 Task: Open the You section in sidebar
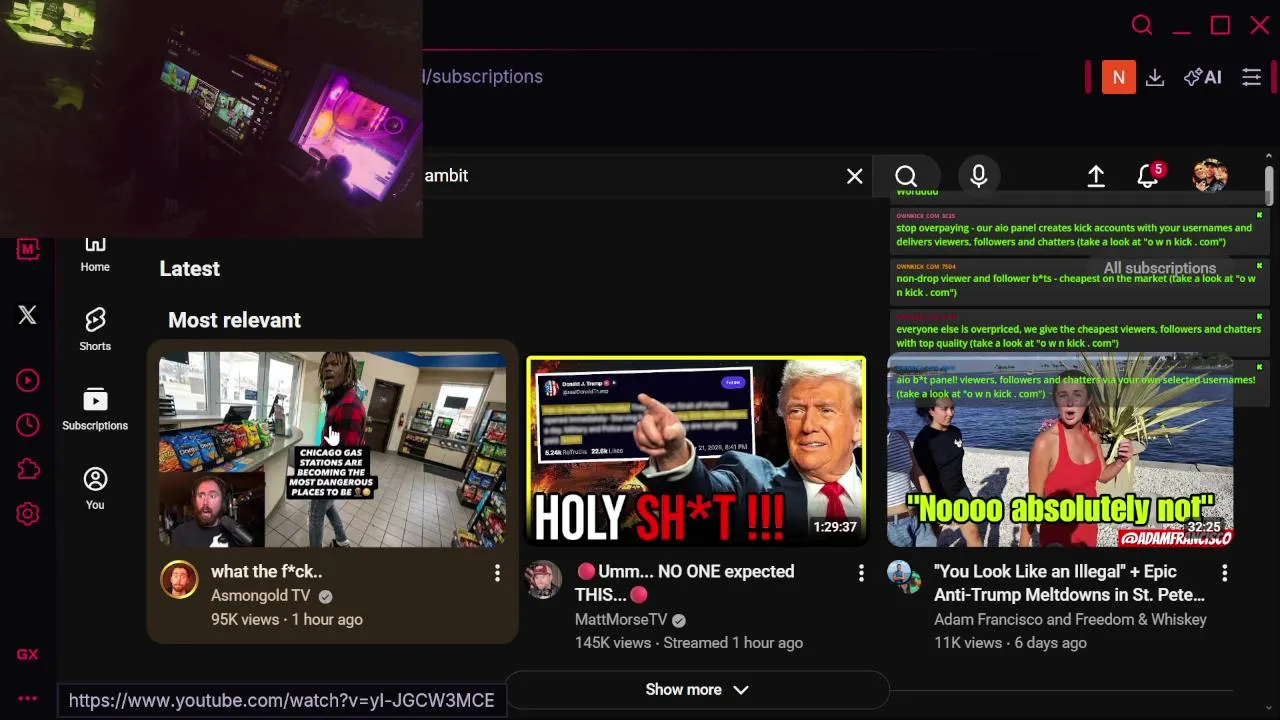tap(95, 488)
